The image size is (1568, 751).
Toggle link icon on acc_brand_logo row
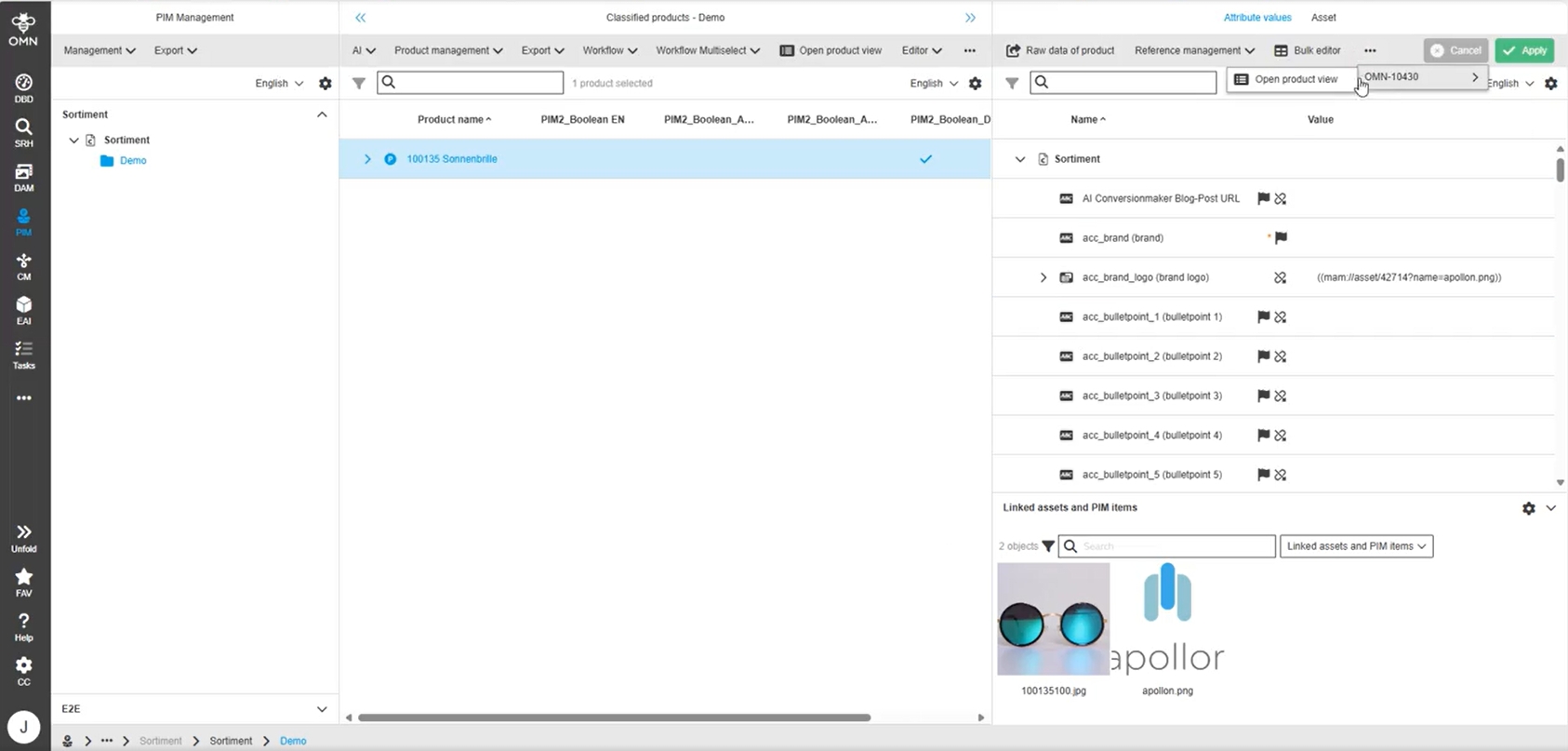(x=1281, y=278)
